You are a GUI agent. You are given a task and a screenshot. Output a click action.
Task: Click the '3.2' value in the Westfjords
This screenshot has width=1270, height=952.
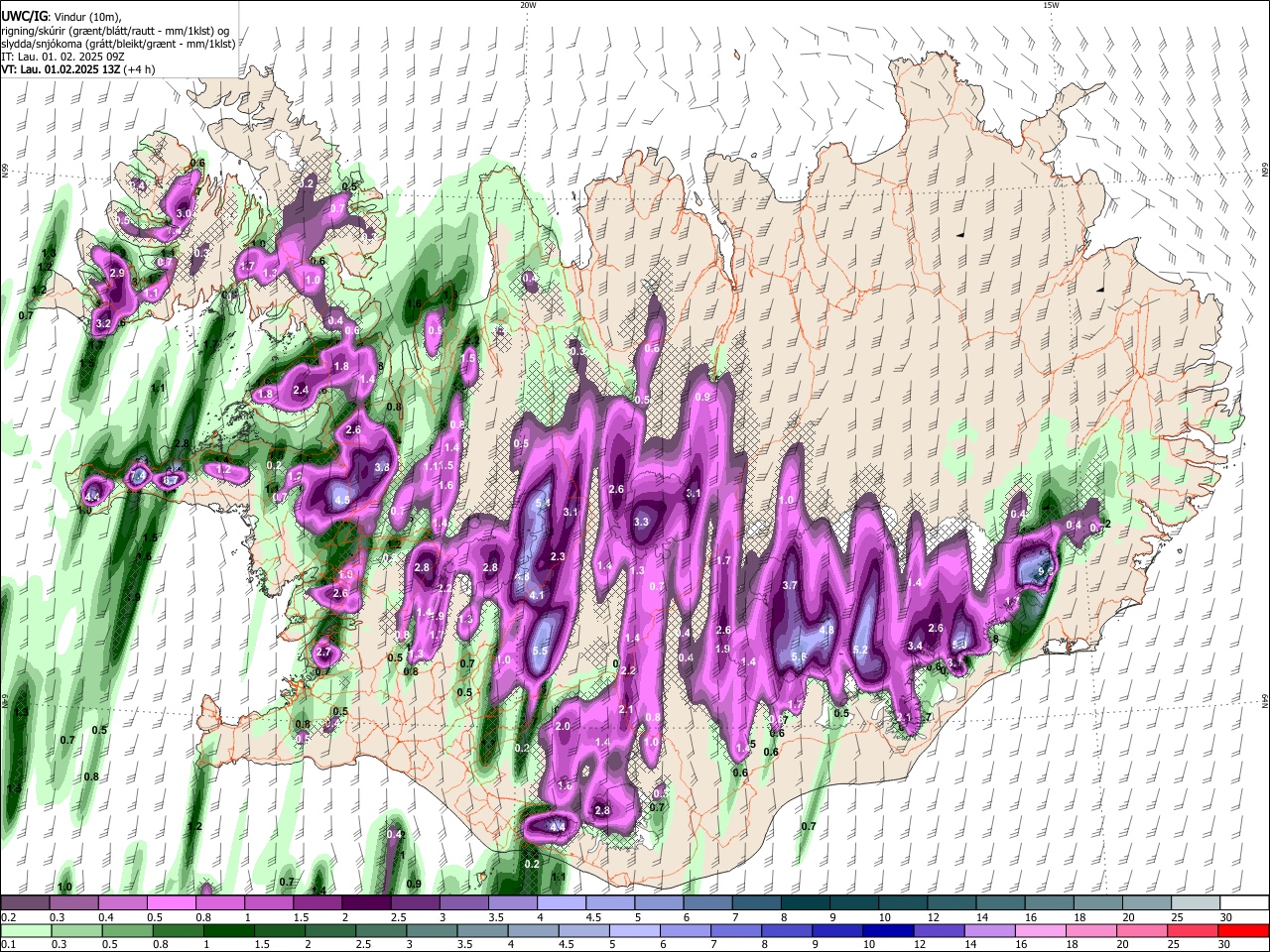103,324
